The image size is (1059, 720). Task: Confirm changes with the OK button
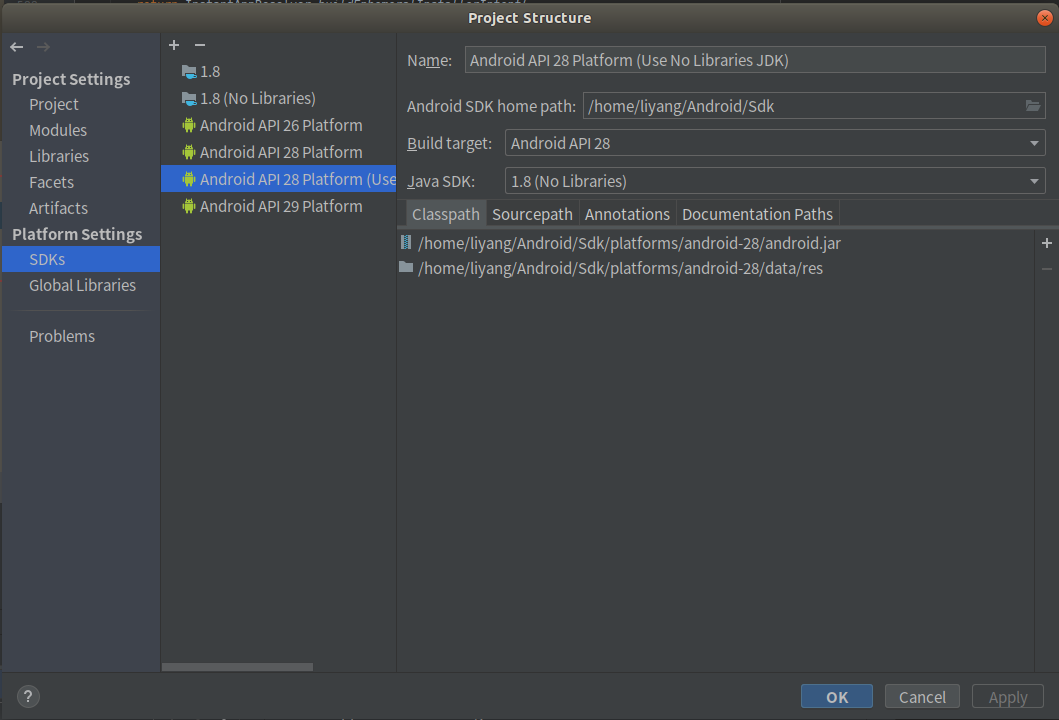point(836,696)
